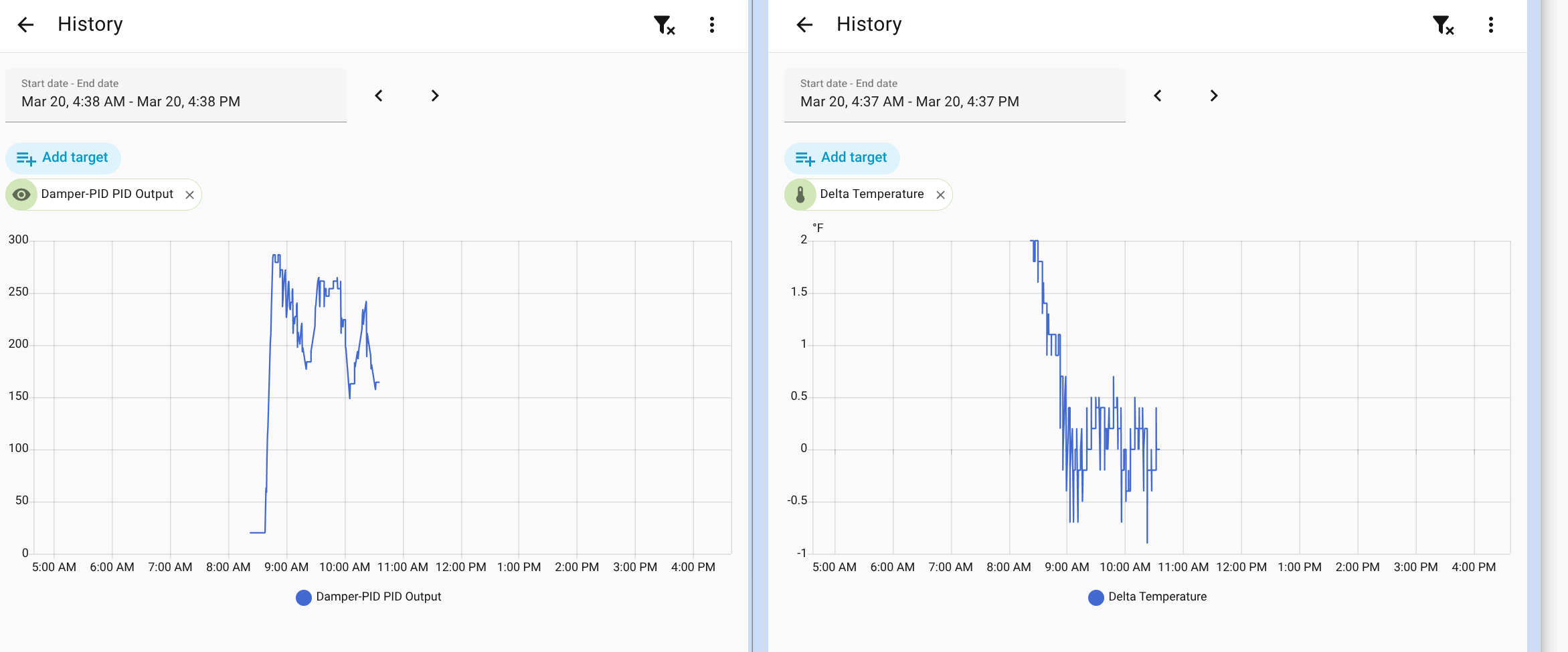Image resolution: width=1568 pixels, height=652 pixels.
Task: Go back from the left History panel
Action: (x=25, y=25)
